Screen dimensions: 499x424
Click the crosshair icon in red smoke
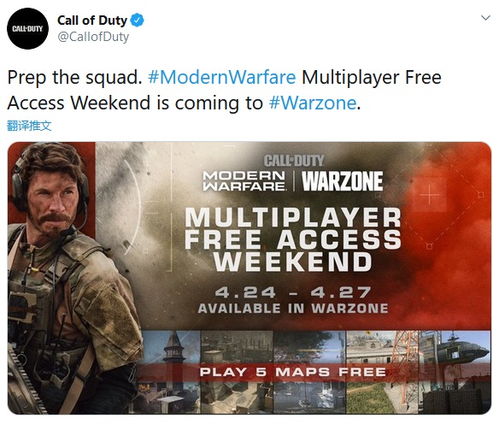[429, 194]
